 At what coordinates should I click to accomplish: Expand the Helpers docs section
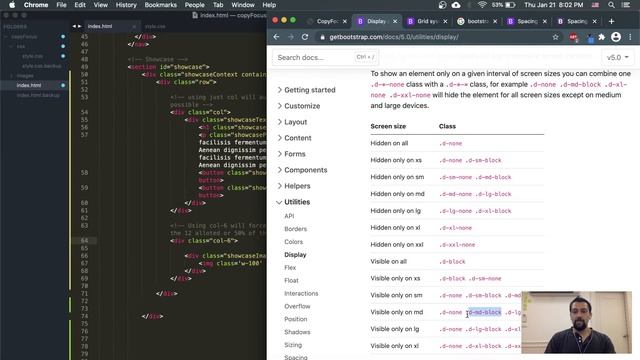293,186
